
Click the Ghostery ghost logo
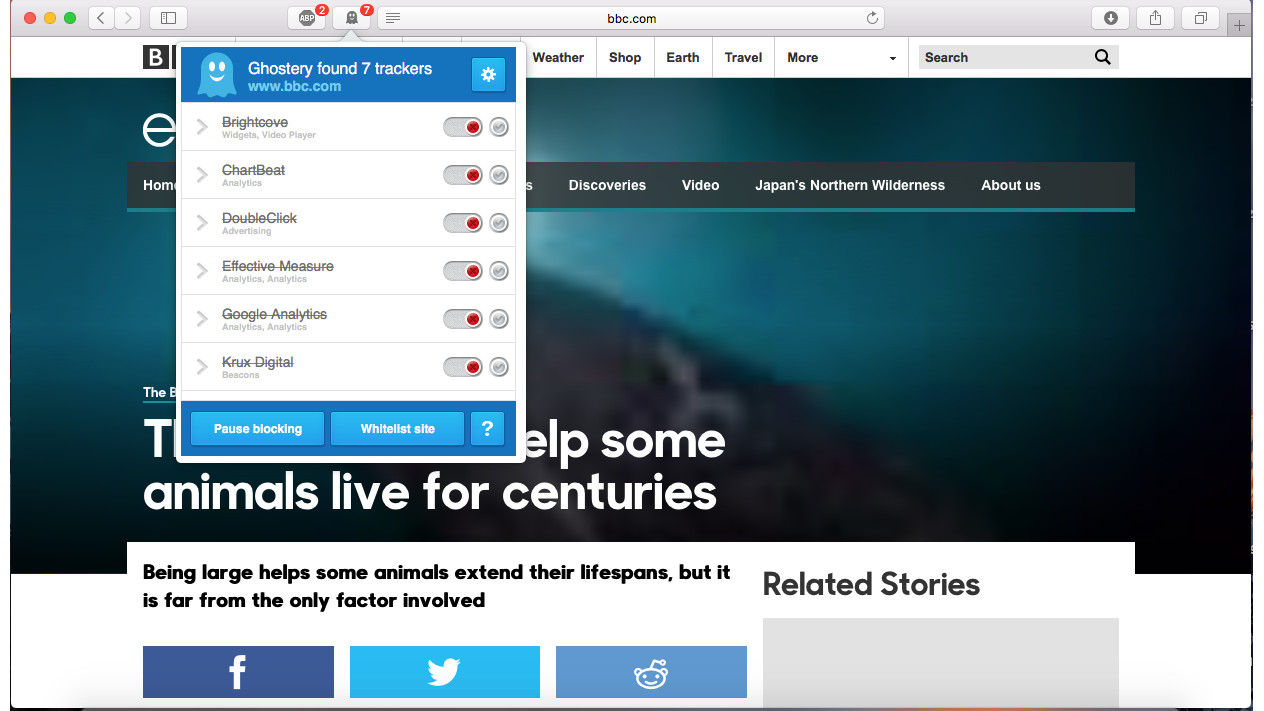pyautogui.click(x=217, y=75)
